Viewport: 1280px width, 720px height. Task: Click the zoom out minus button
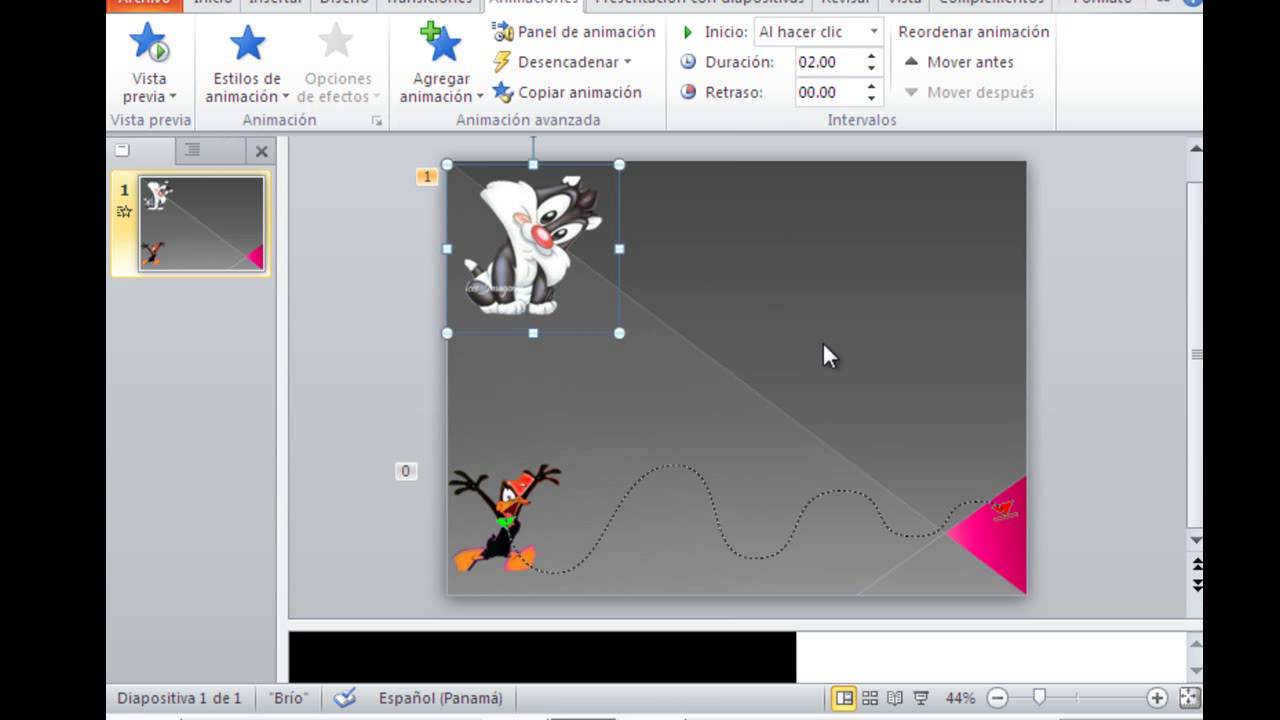coord(996,698)
